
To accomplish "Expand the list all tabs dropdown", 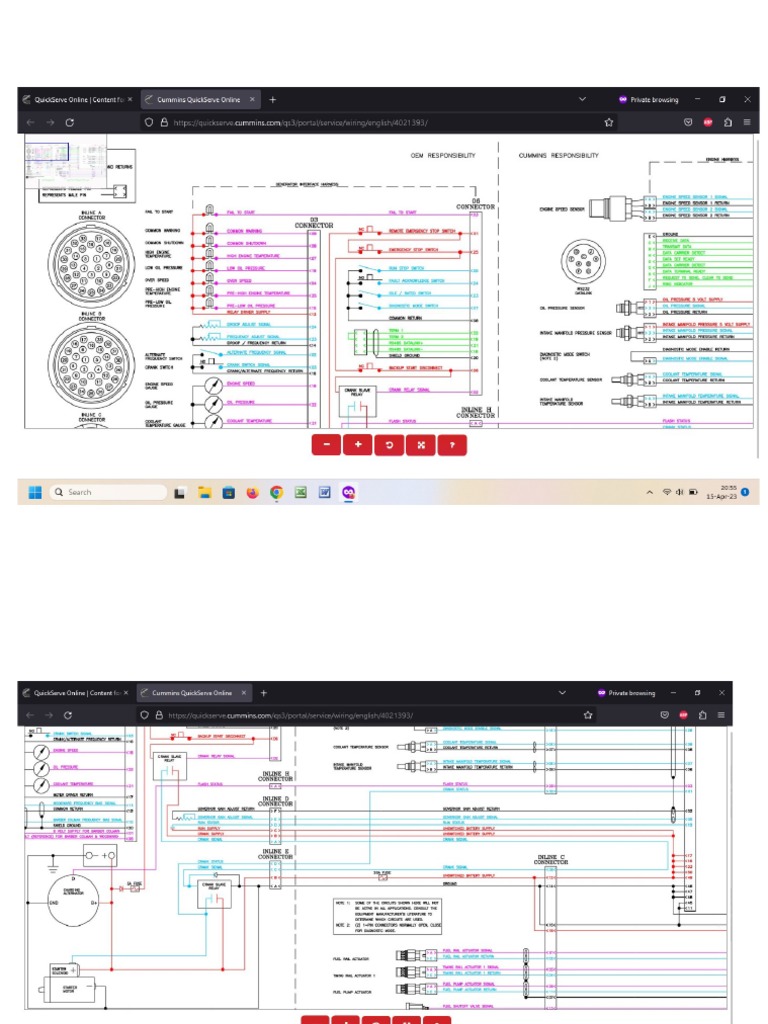I will tap(583, 100).
